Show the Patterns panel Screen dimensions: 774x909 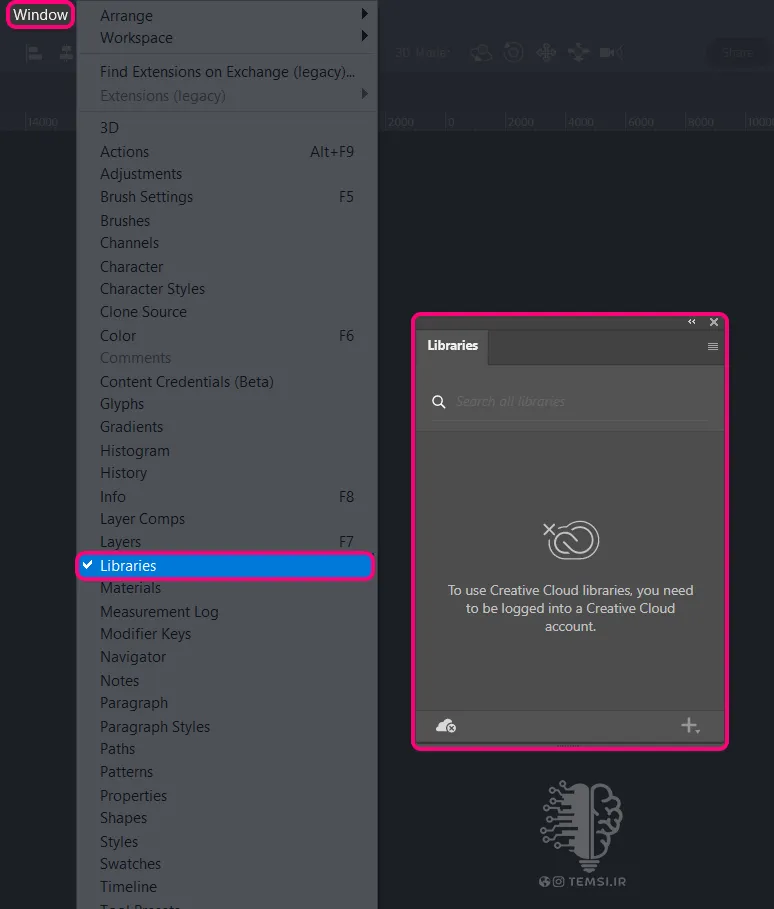tap(227, 772)
